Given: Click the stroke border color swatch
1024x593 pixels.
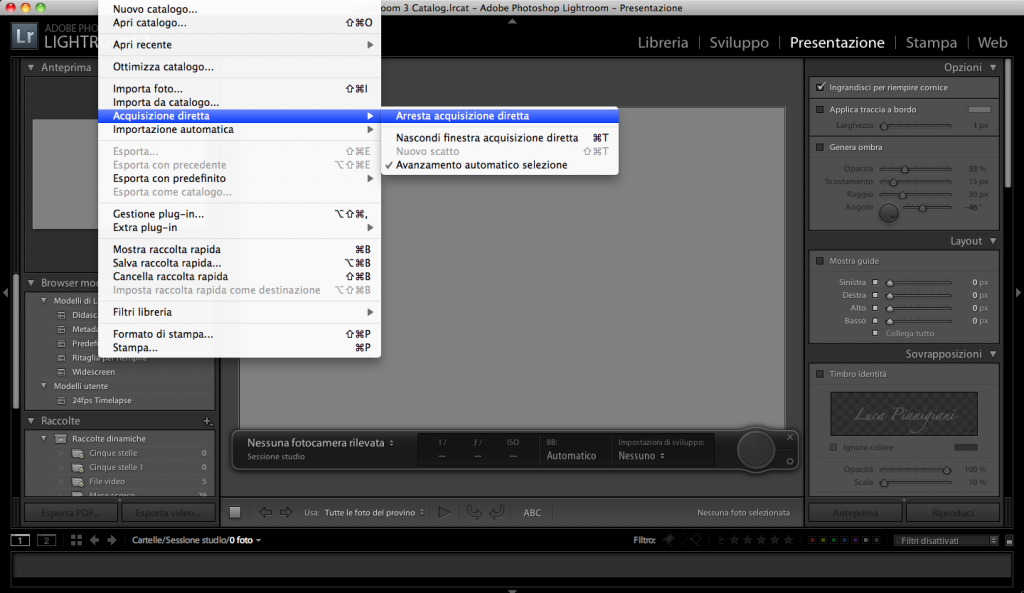Looking at the screenshot, I should point(979,110).
